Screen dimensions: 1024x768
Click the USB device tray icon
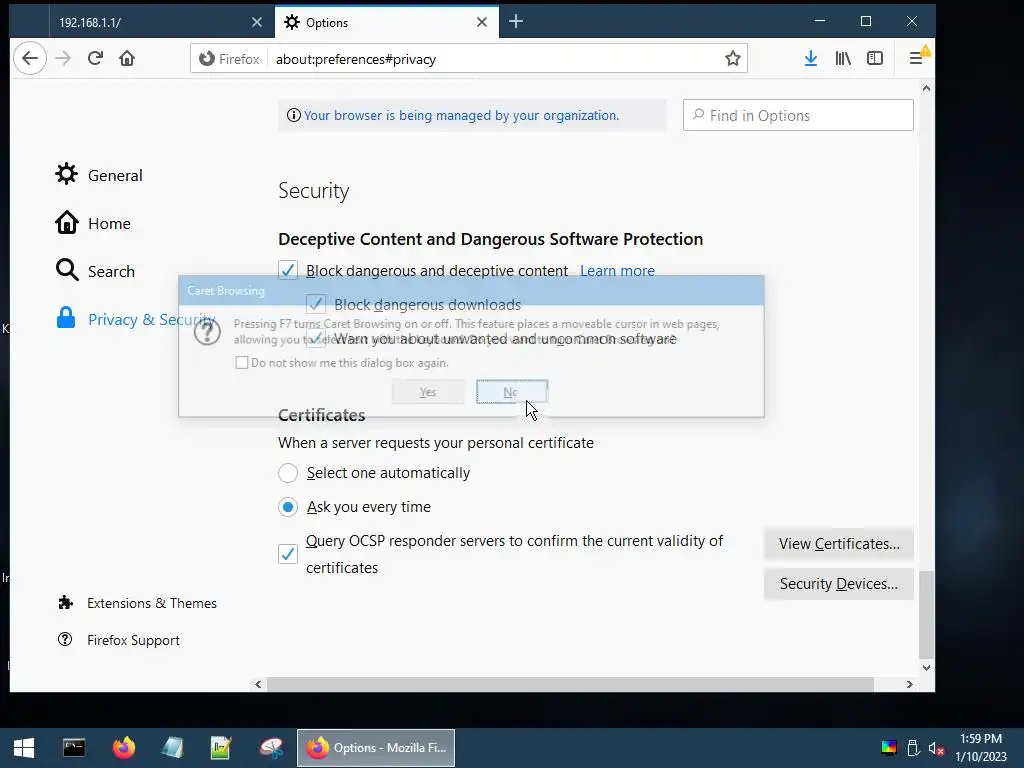(913, 748)
